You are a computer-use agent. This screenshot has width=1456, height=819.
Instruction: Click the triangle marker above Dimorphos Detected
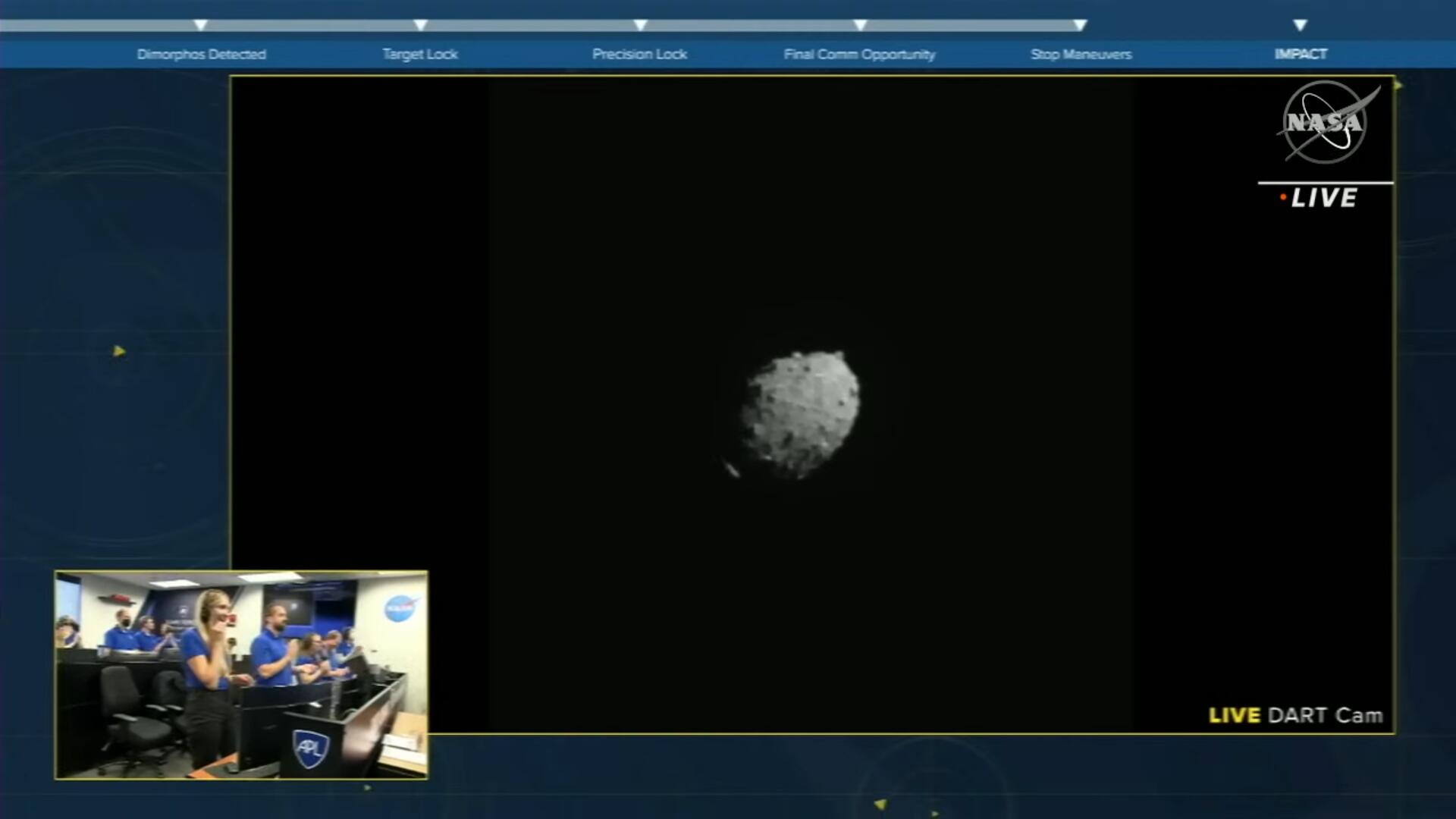(200, 25)
